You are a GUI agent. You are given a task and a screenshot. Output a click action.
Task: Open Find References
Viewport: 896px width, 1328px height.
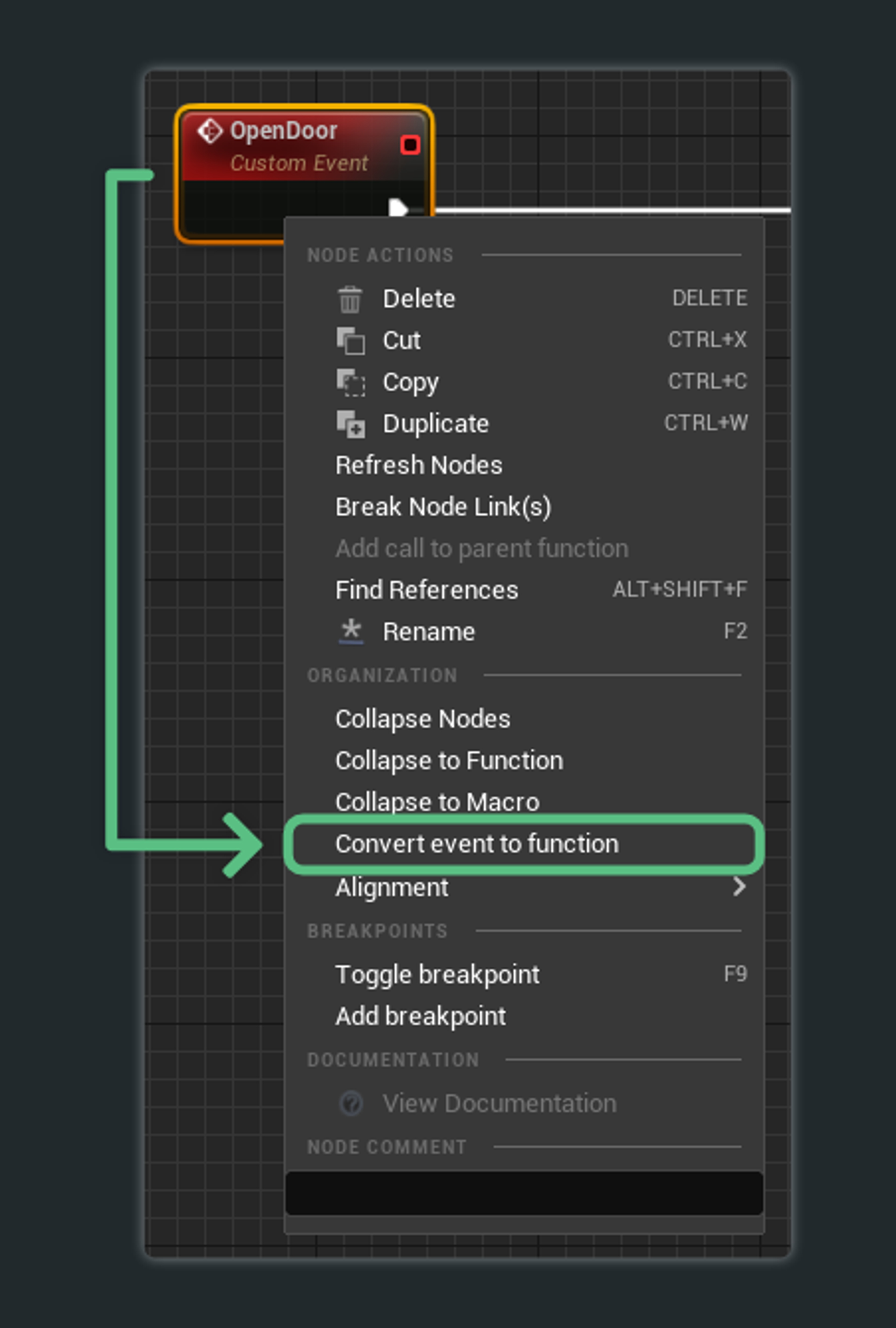click(426, 590)
